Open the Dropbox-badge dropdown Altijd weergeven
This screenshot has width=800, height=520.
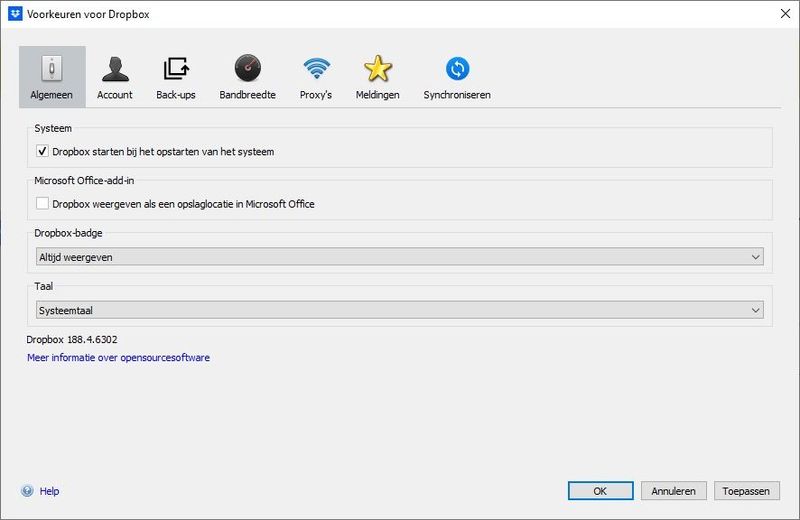coord(399,257)
